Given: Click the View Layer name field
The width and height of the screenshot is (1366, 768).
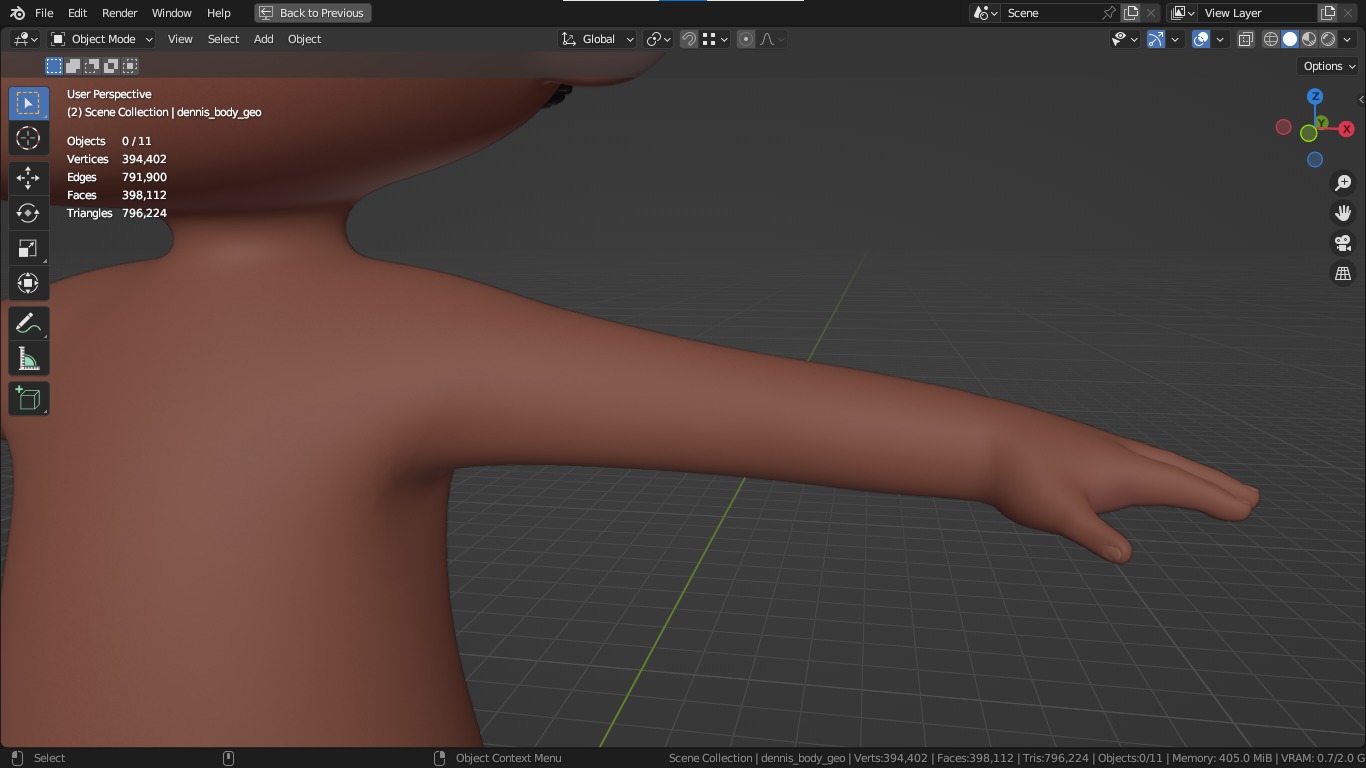Looking at the screenshot, I should pos(1256,13).
